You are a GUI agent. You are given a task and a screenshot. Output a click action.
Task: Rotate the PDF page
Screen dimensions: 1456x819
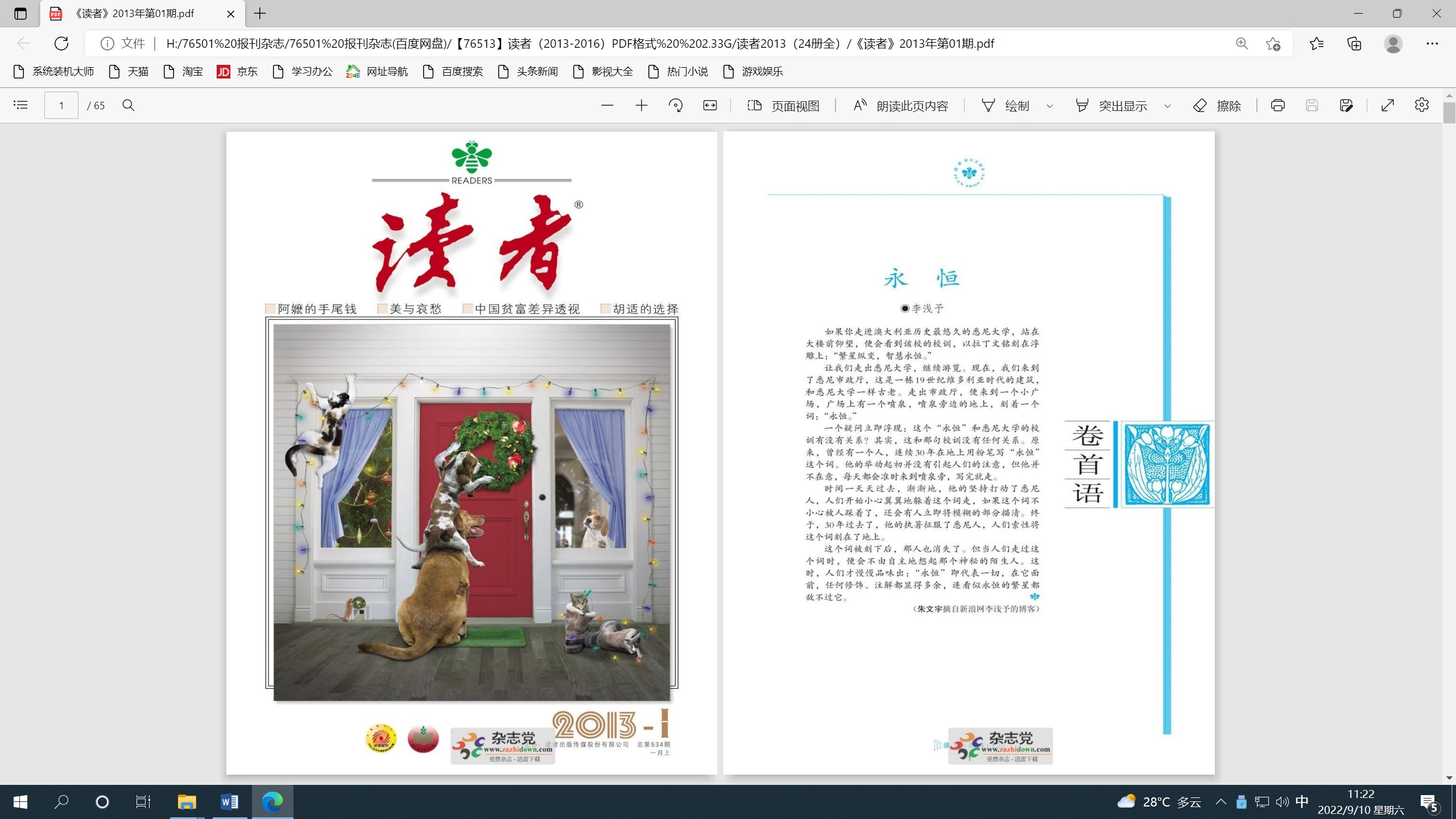tap(676, 105)
